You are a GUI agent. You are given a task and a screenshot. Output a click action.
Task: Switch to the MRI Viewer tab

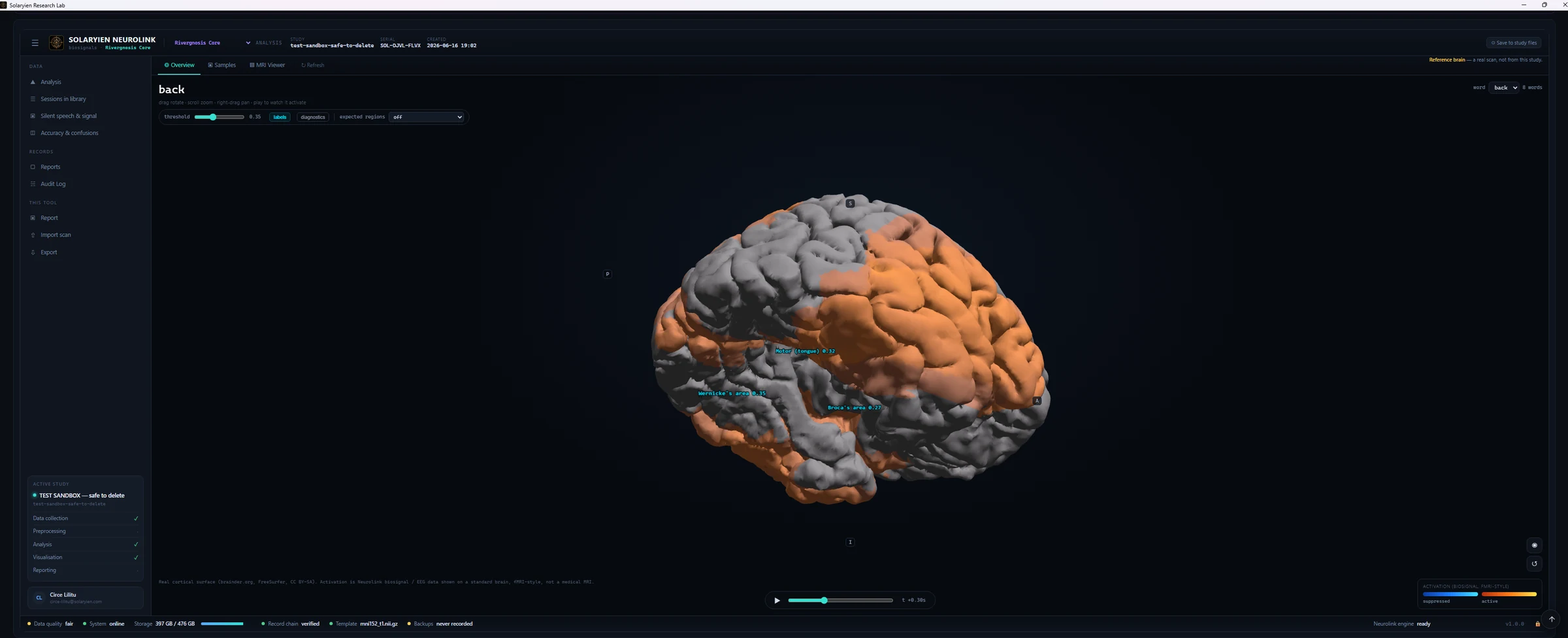click(267, 65)
